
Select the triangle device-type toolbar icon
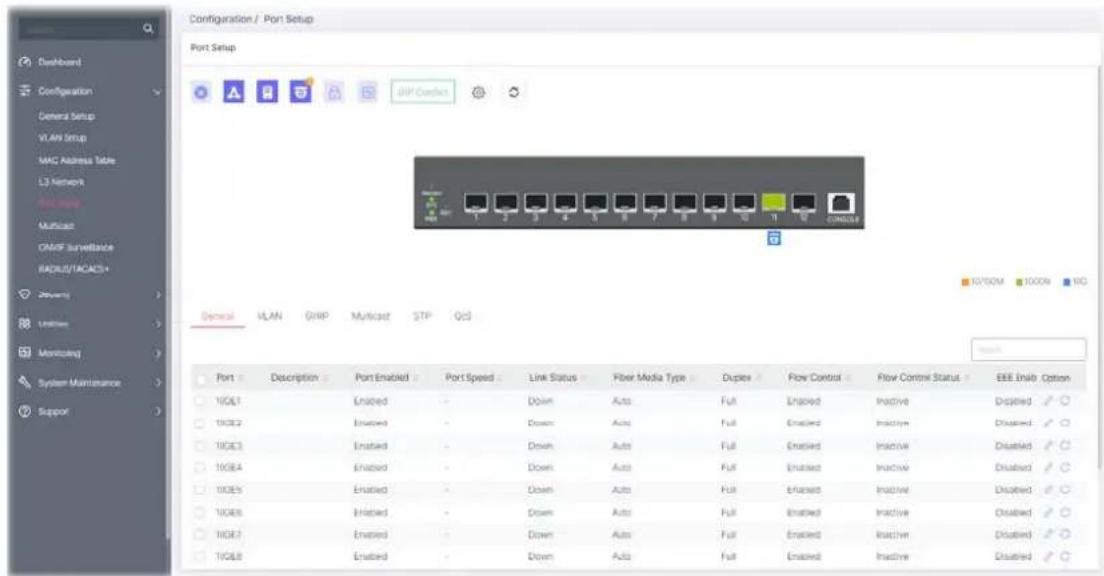pos(234,92)
